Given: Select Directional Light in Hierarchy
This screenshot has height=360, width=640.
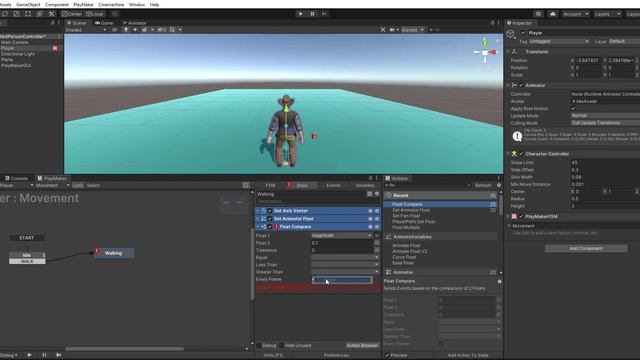Looking at the screenshot, I should coord(18,54).
